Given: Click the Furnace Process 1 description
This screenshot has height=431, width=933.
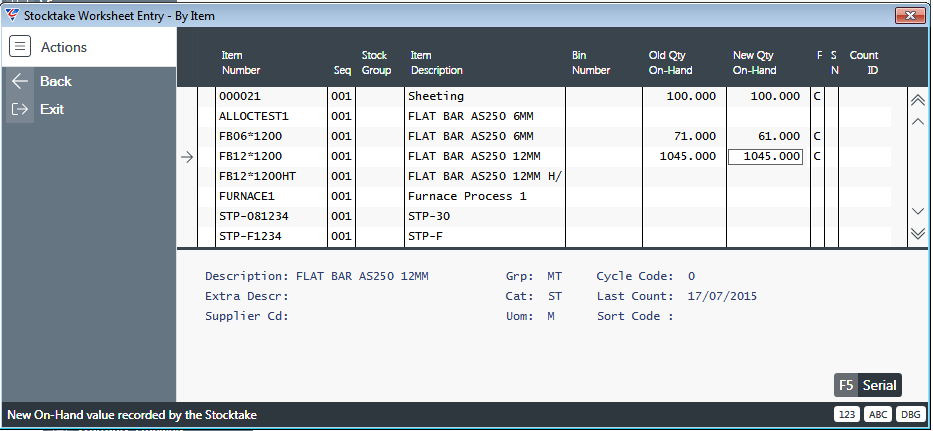Looking at the screenshot, I should coord(467,196).
